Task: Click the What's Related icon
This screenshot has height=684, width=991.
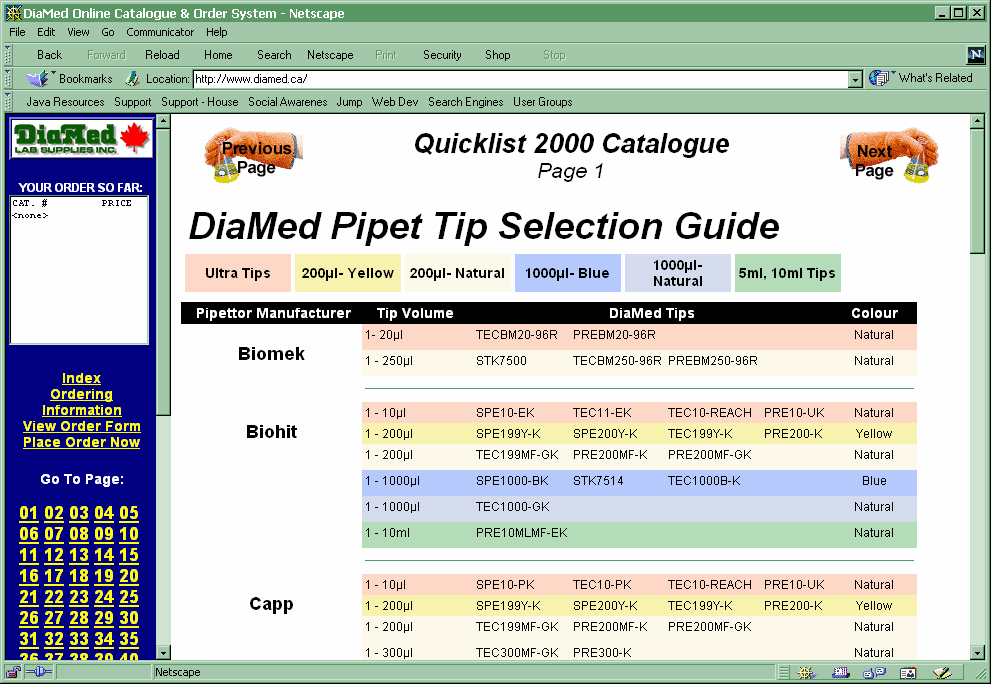Action: tap(880, 78)
